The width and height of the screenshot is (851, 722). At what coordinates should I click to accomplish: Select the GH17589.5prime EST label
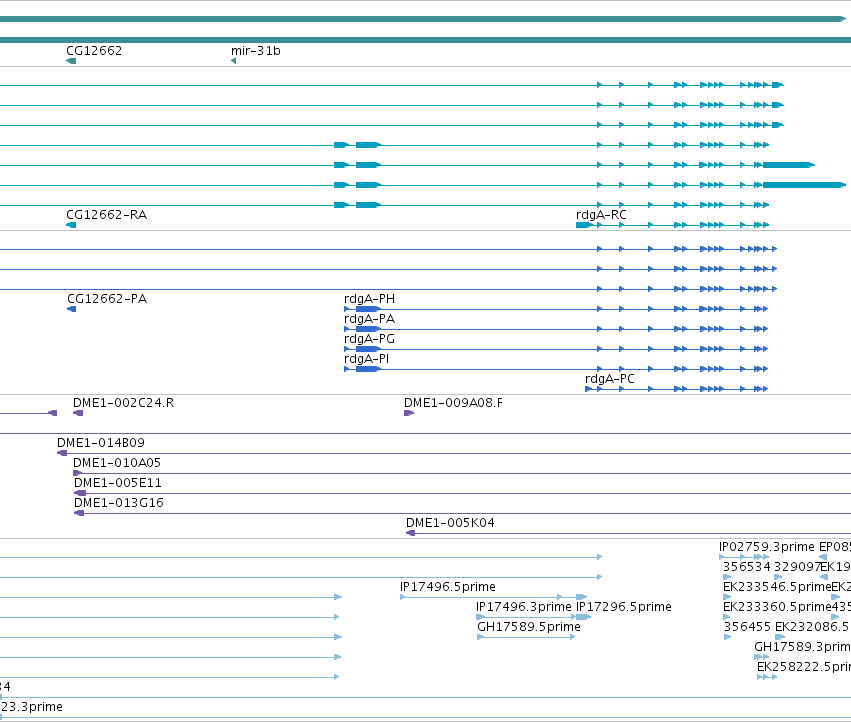[529, 627]
